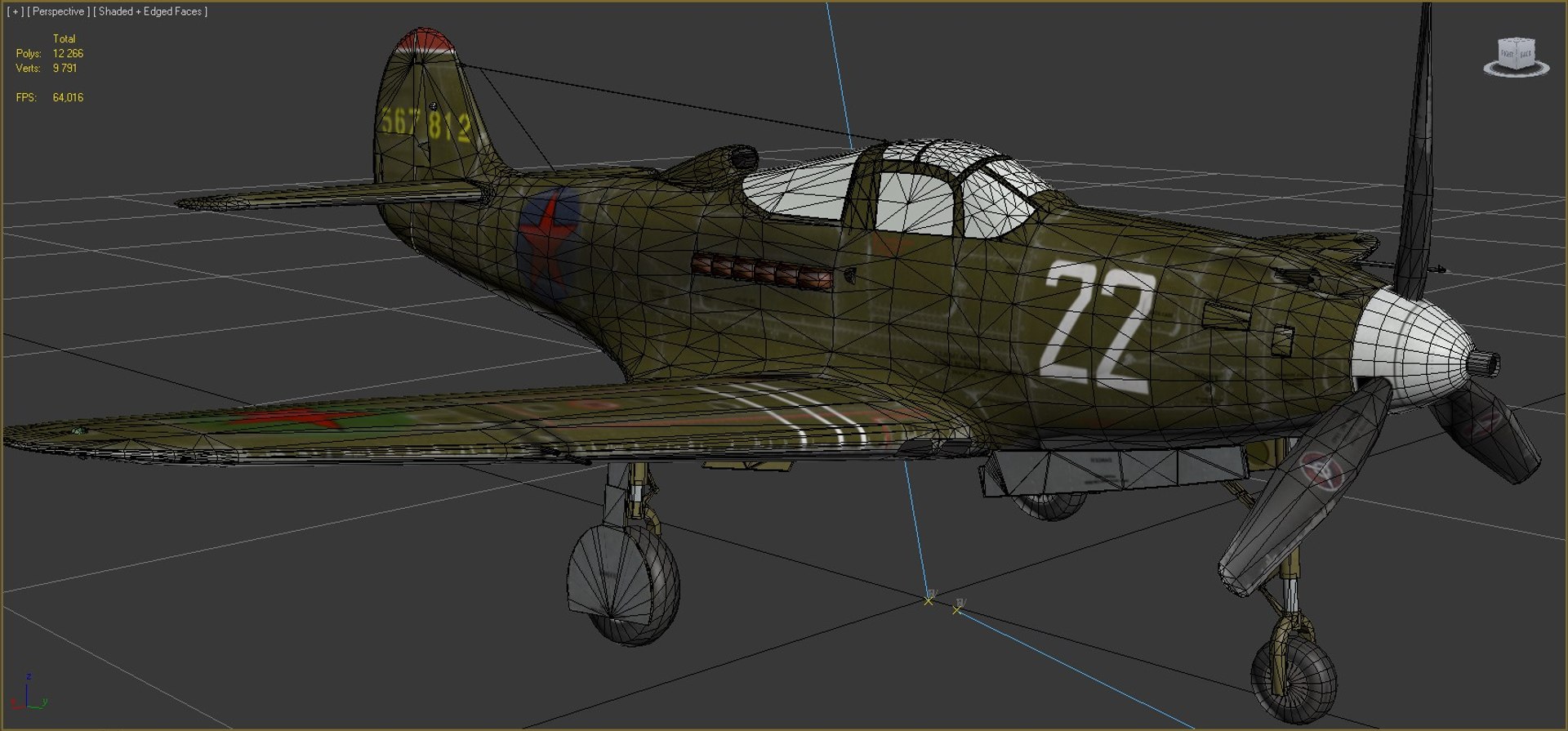Open the Perspective viewport view menu
Image resolution: width=1568 pixels, height=731 pixels.
pos(58,11)
